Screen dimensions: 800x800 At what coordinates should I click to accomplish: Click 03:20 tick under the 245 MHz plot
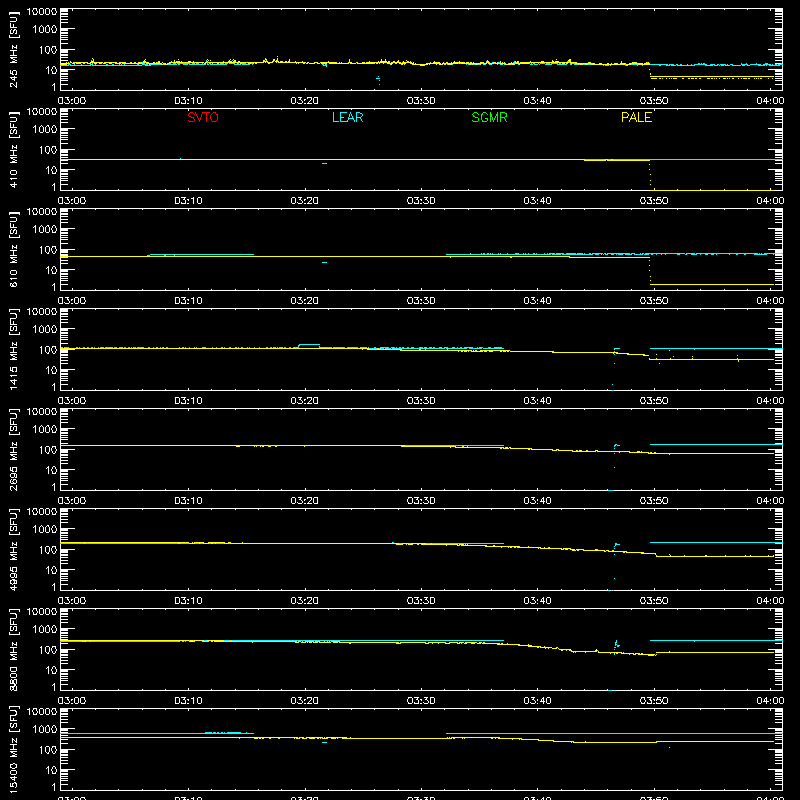[305, 101]
